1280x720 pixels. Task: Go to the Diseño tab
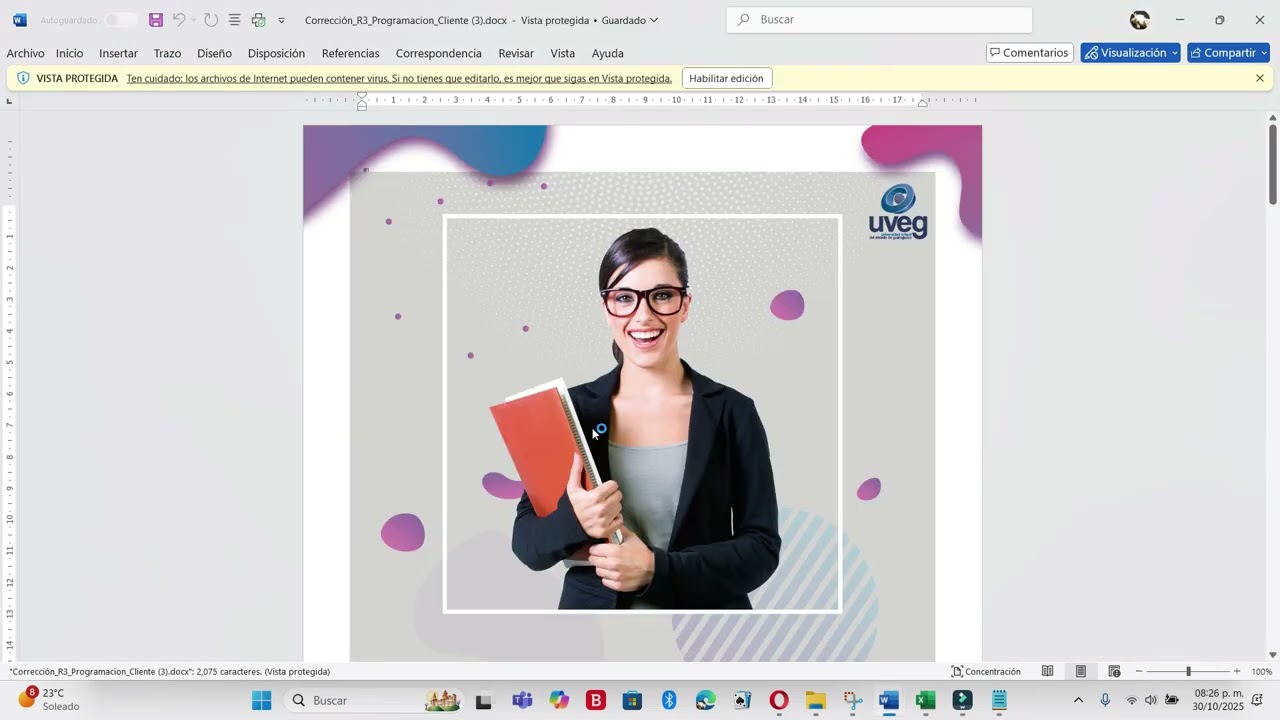(x=214, y=53)
